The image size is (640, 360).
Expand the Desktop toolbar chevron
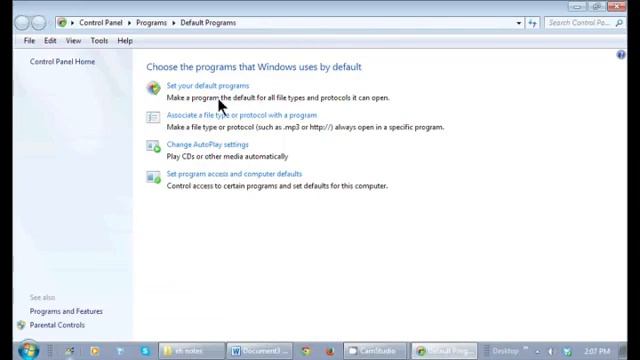tap(526, 349)
